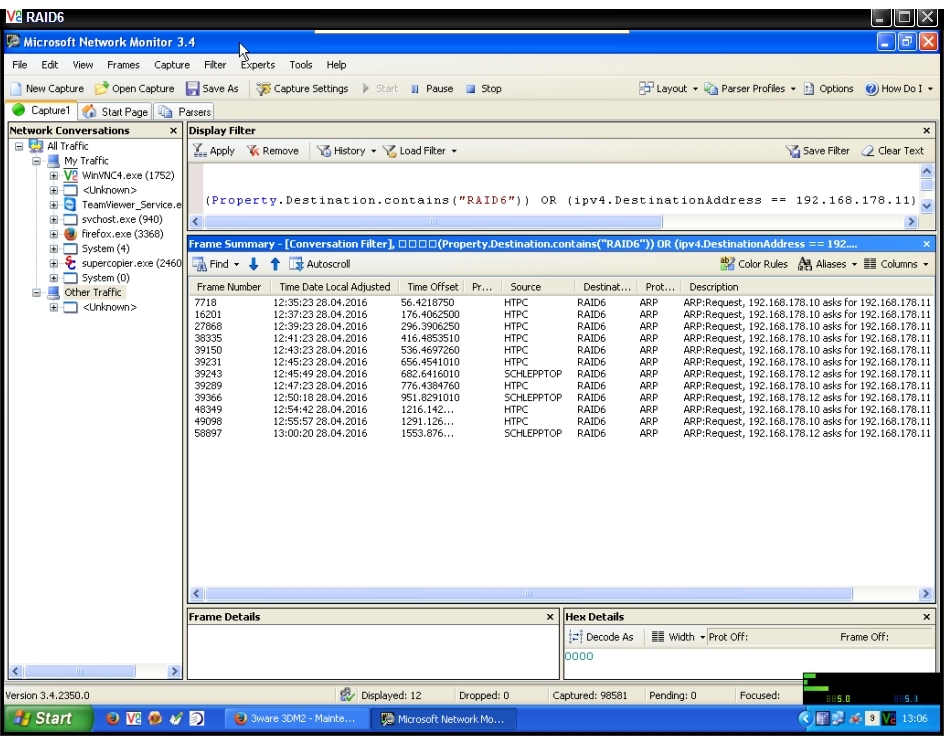Screen dimensions: 944x736
Task: Click the Find button in Frame Summary
Action: (216, 264)
